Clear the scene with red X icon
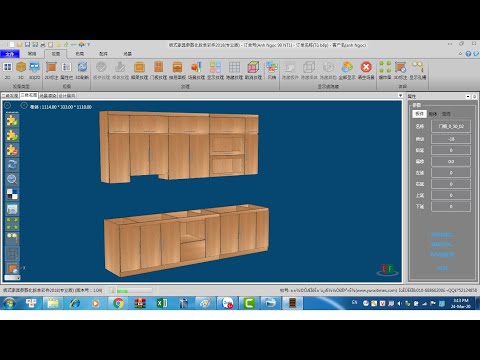Image resolution: width=480 pixels, height=360 pixels. [366, 70]
